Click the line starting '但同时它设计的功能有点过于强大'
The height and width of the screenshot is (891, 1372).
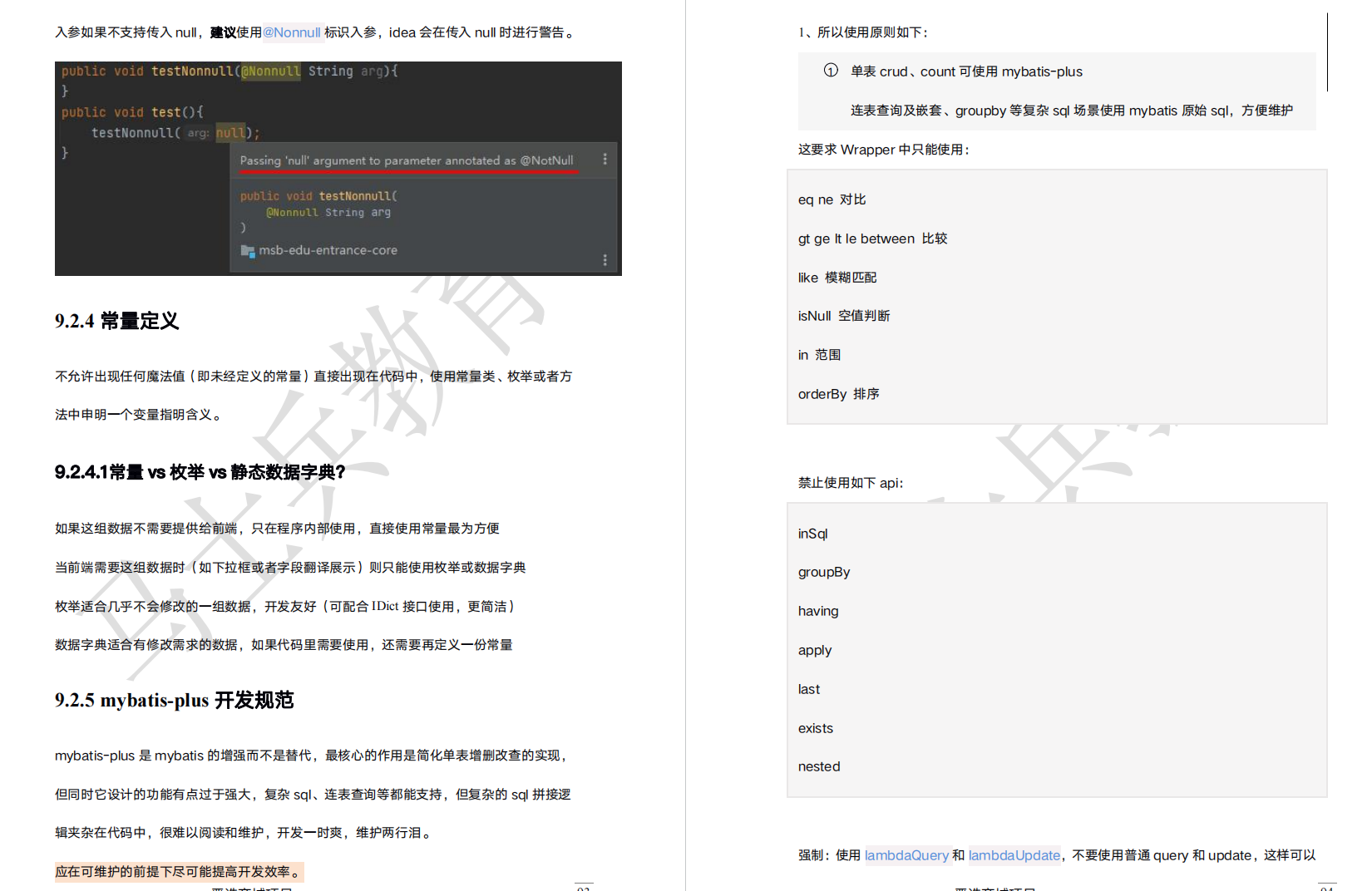[313, 795]
